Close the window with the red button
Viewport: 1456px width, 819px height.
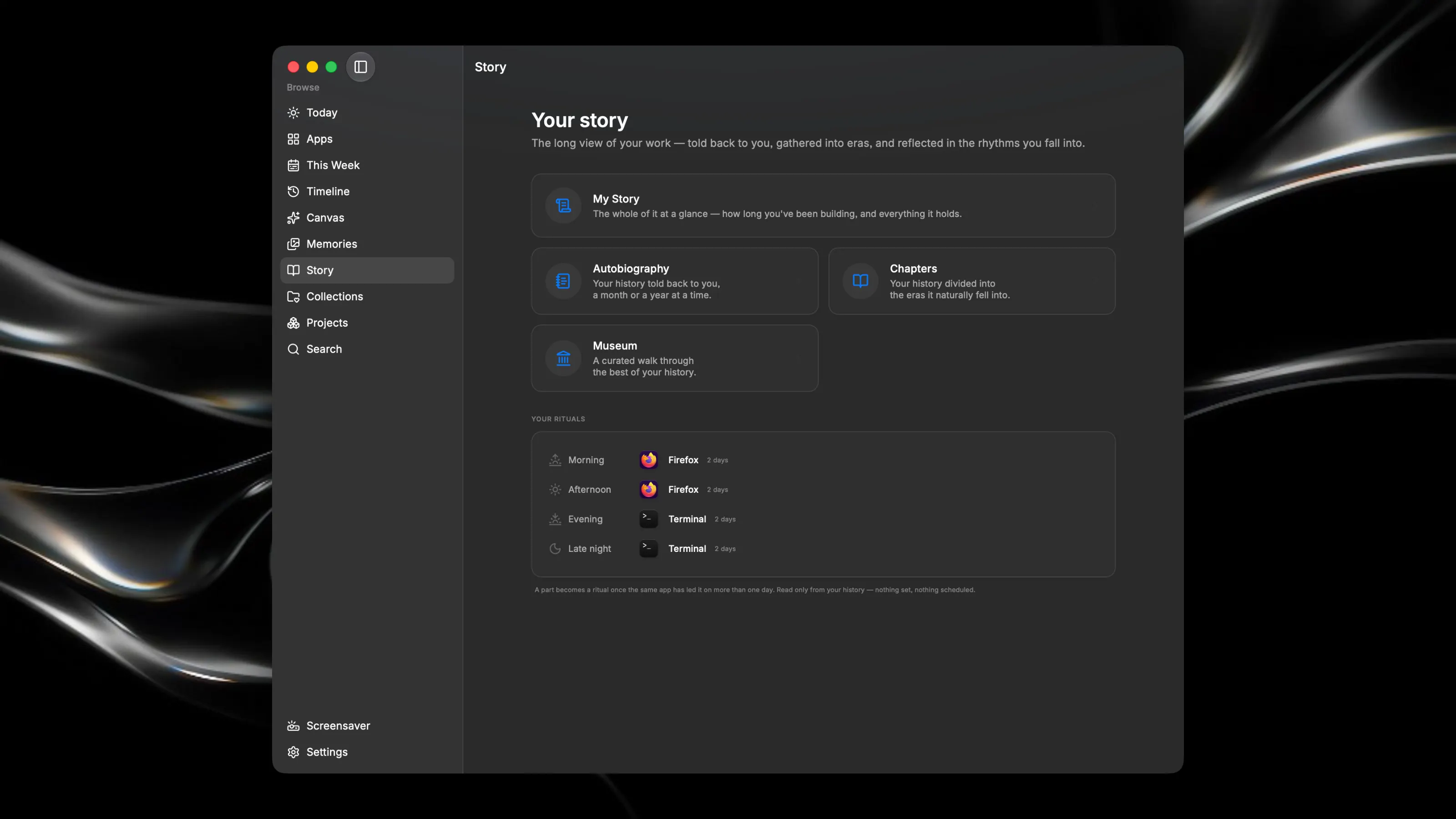pos(293,67)
